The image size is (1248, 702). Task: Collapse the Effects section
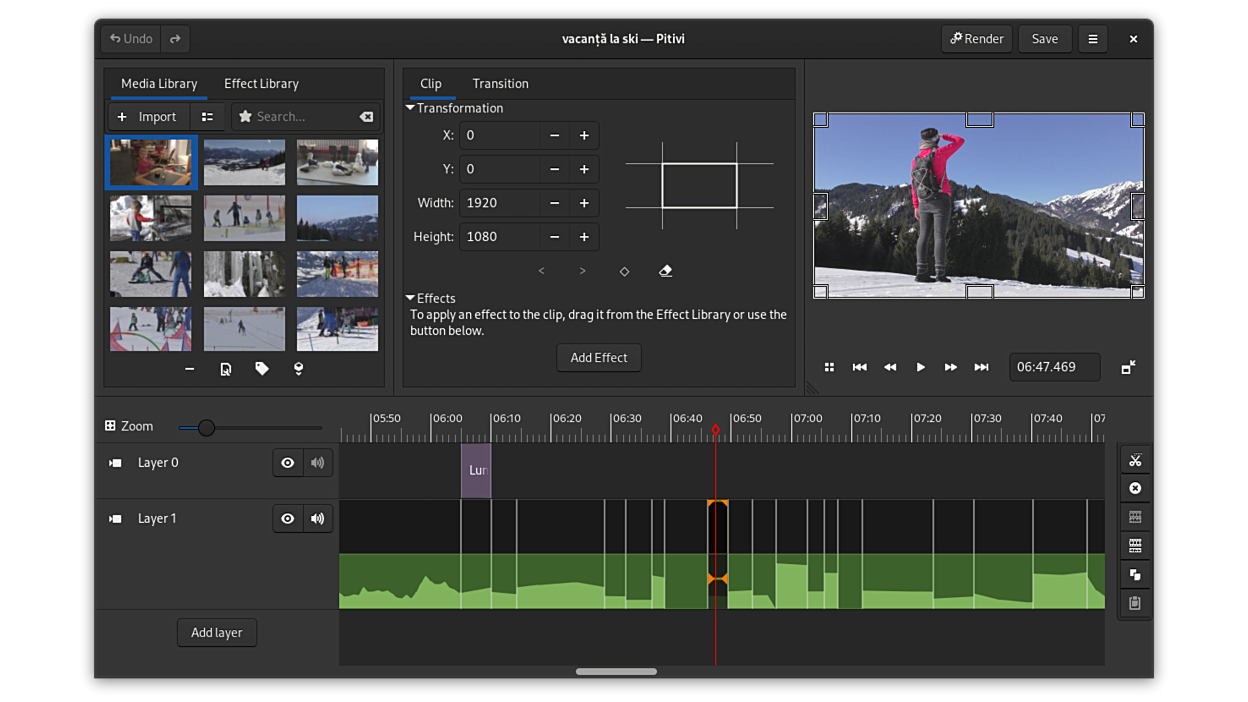[410, 298]
